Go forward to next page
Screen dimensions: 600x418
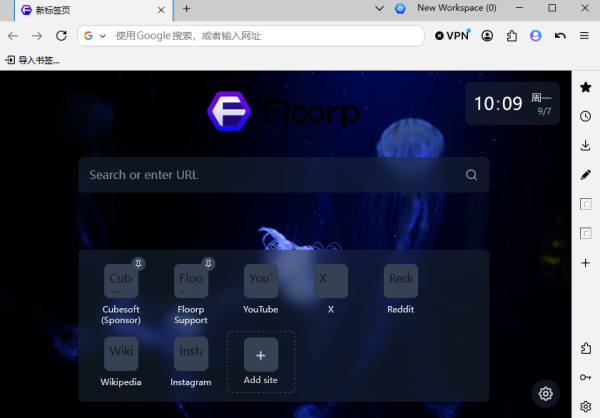click(37, 36)
